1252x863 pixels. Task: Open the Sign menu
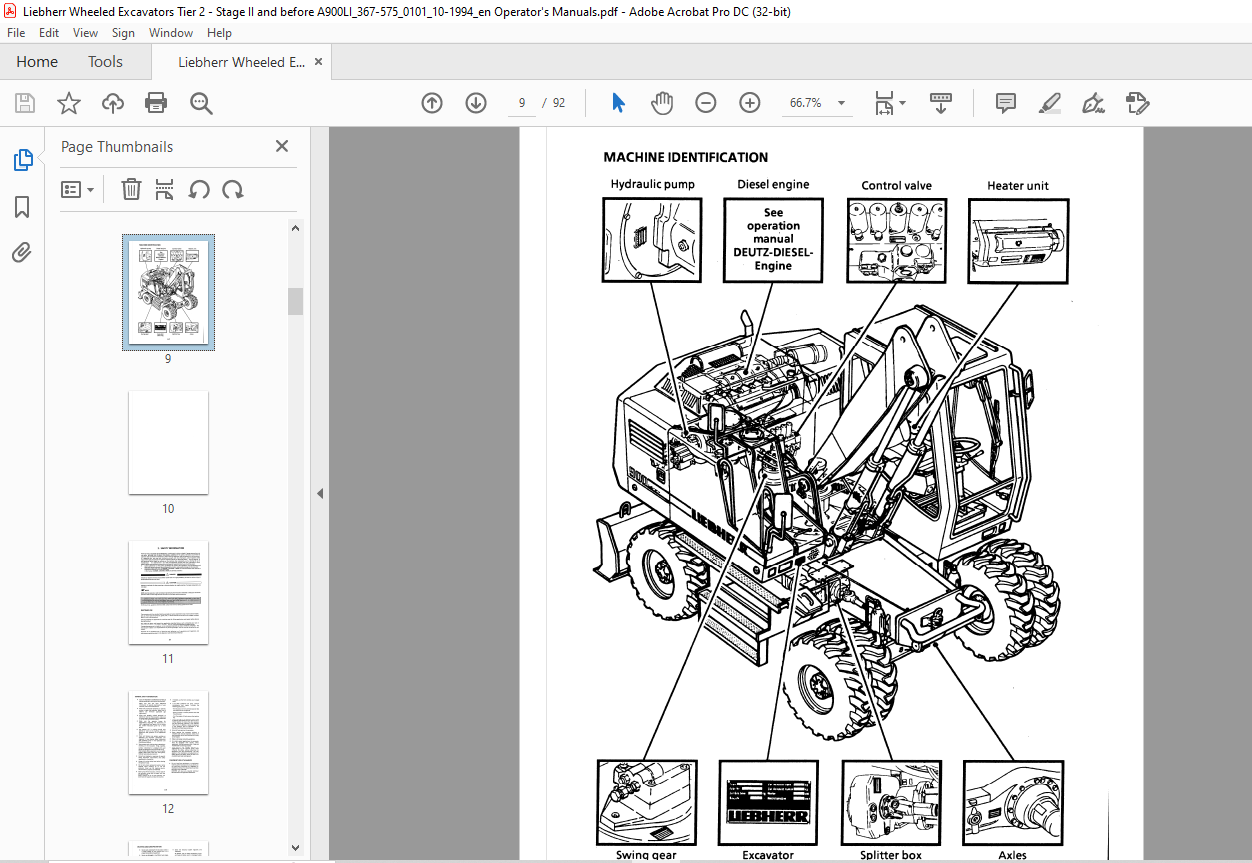point(123,33)
